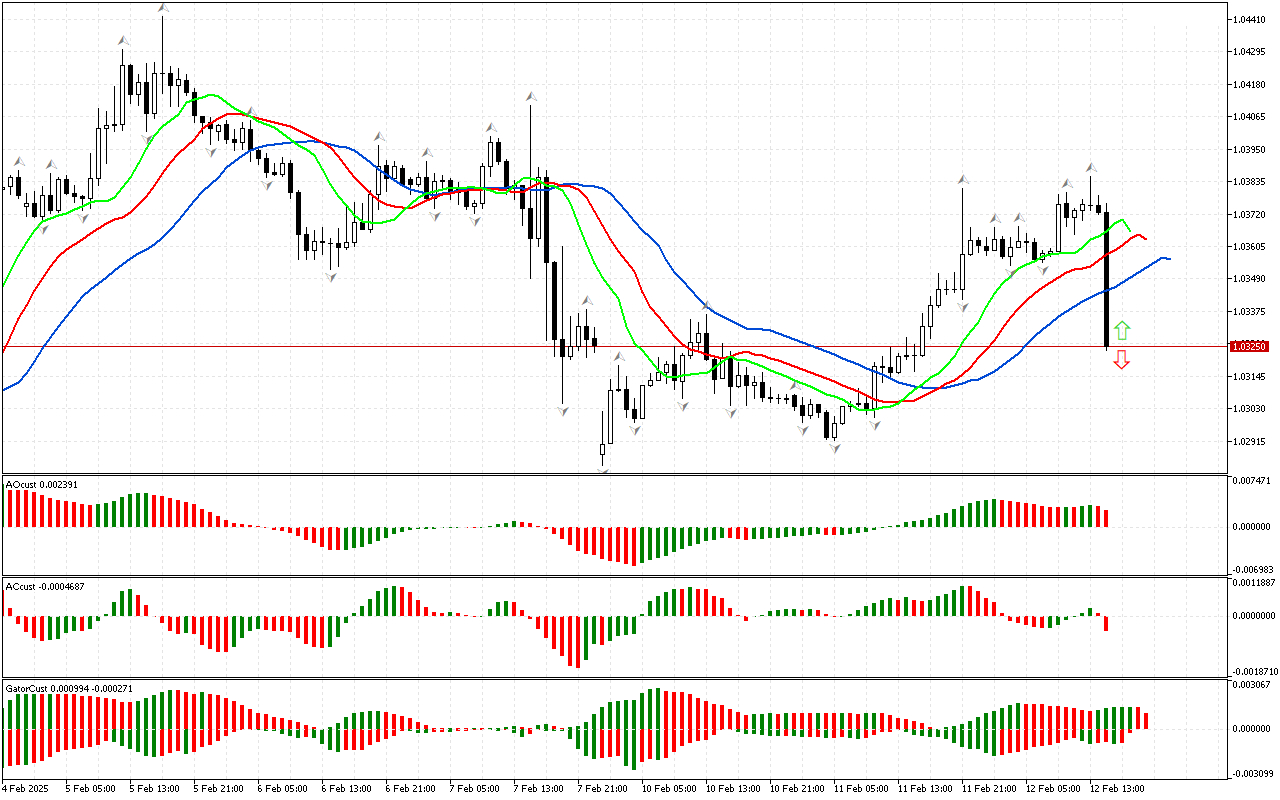Click the 12 Feb 05:00 time axis label
Image resolution: width=1280 pixels, height=800 pixels.
[x=1053, y=789]
